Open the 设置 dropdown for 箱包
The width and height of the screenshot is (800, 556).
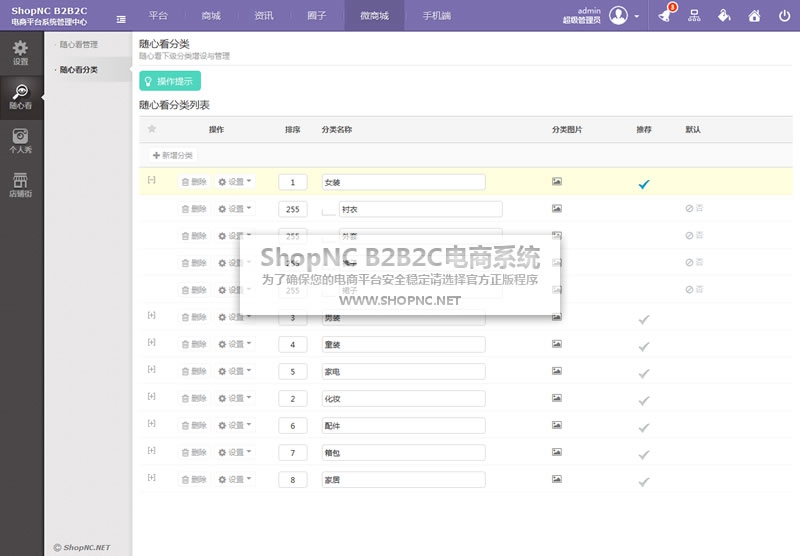pyautogui.click(x=235, y=452)
